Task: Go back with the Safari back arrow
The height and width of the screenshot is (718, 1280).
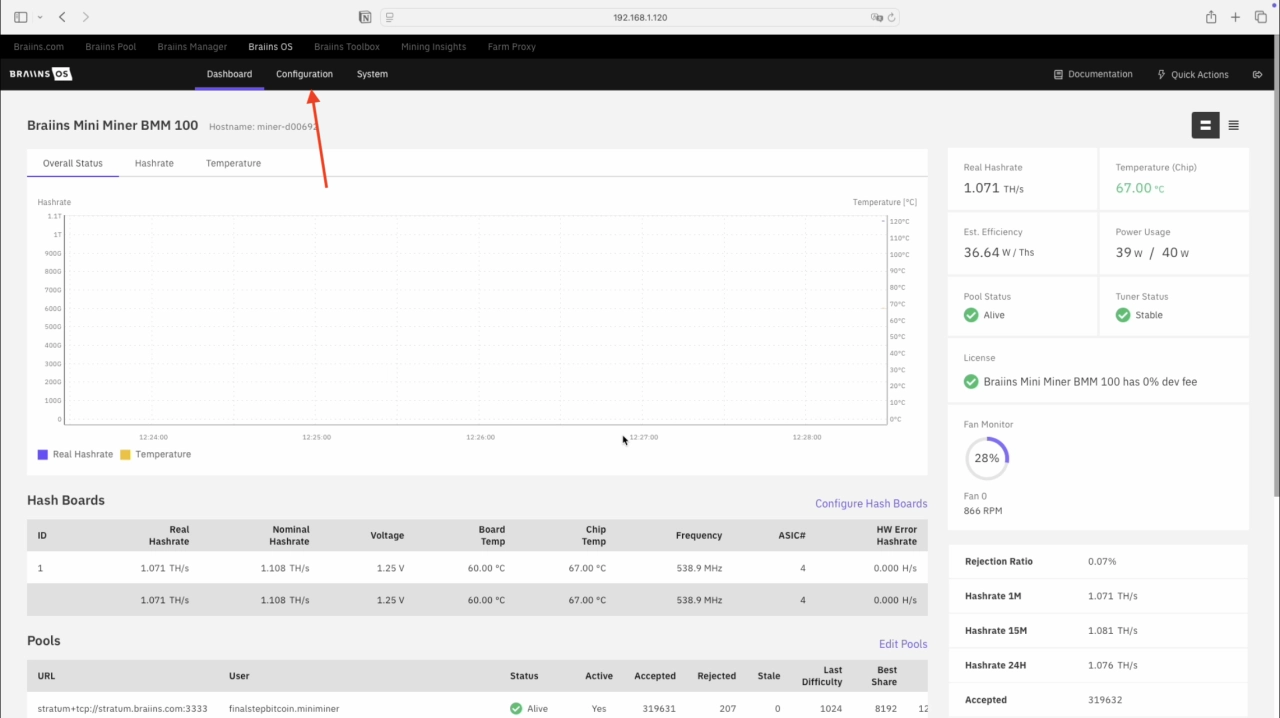Action: [62, 17]
